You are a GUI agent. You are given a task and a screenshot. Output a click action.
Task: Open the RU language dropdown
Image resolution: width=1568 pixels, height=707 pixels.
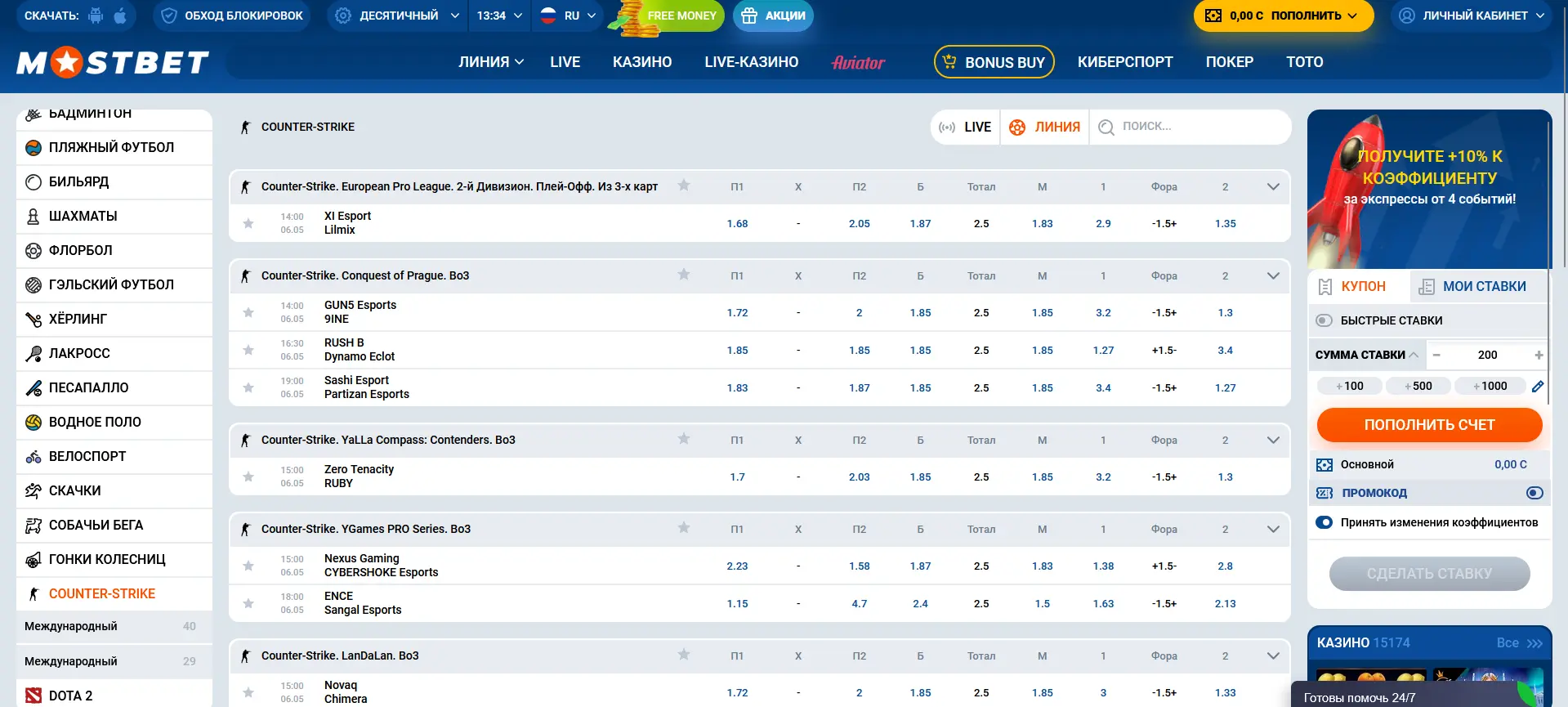569,16
